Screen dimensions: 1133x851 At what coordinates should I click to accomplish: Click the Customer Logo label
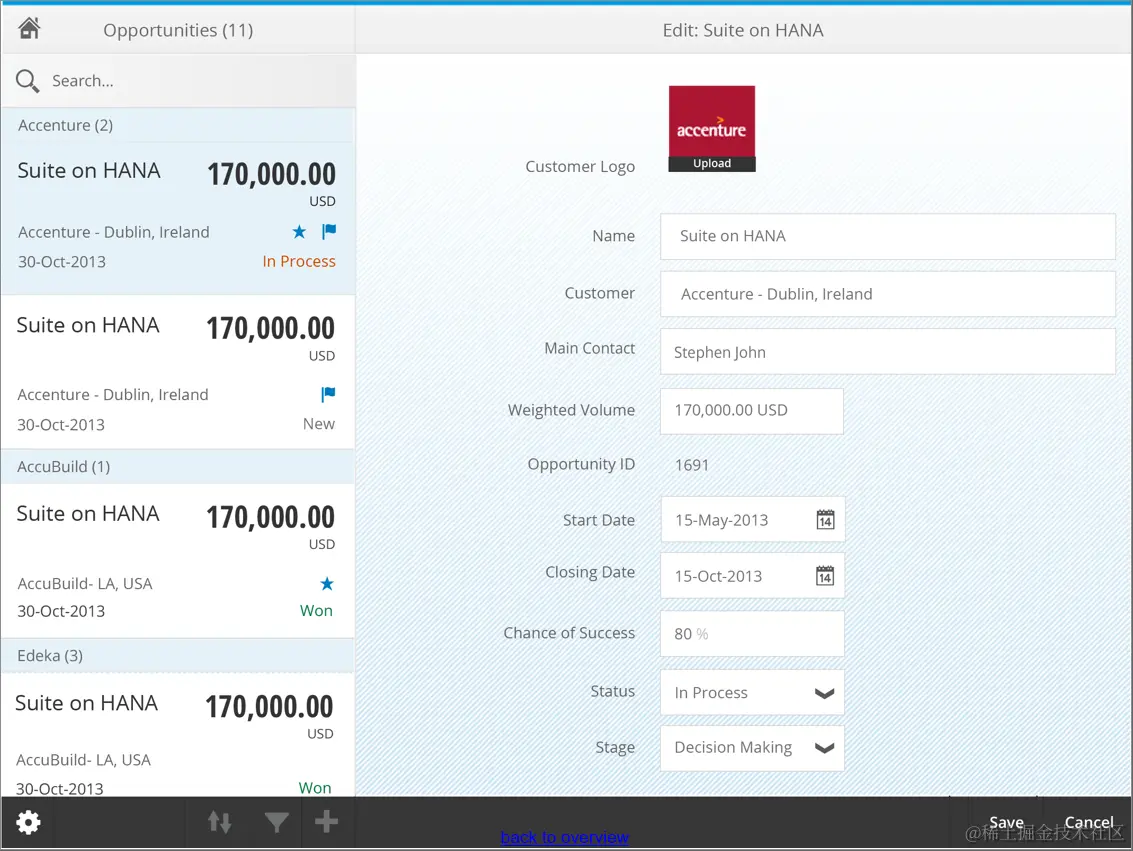click(x=580, y=167)
